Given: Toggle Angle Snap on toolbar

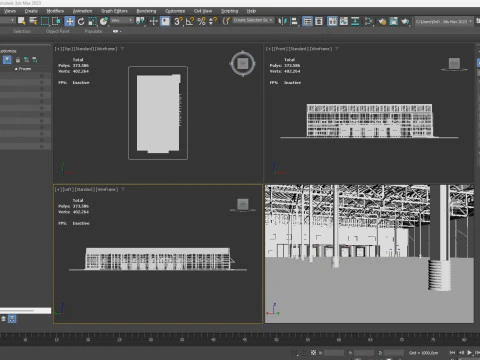Looking at the screenshot, I should click(190, 21).
